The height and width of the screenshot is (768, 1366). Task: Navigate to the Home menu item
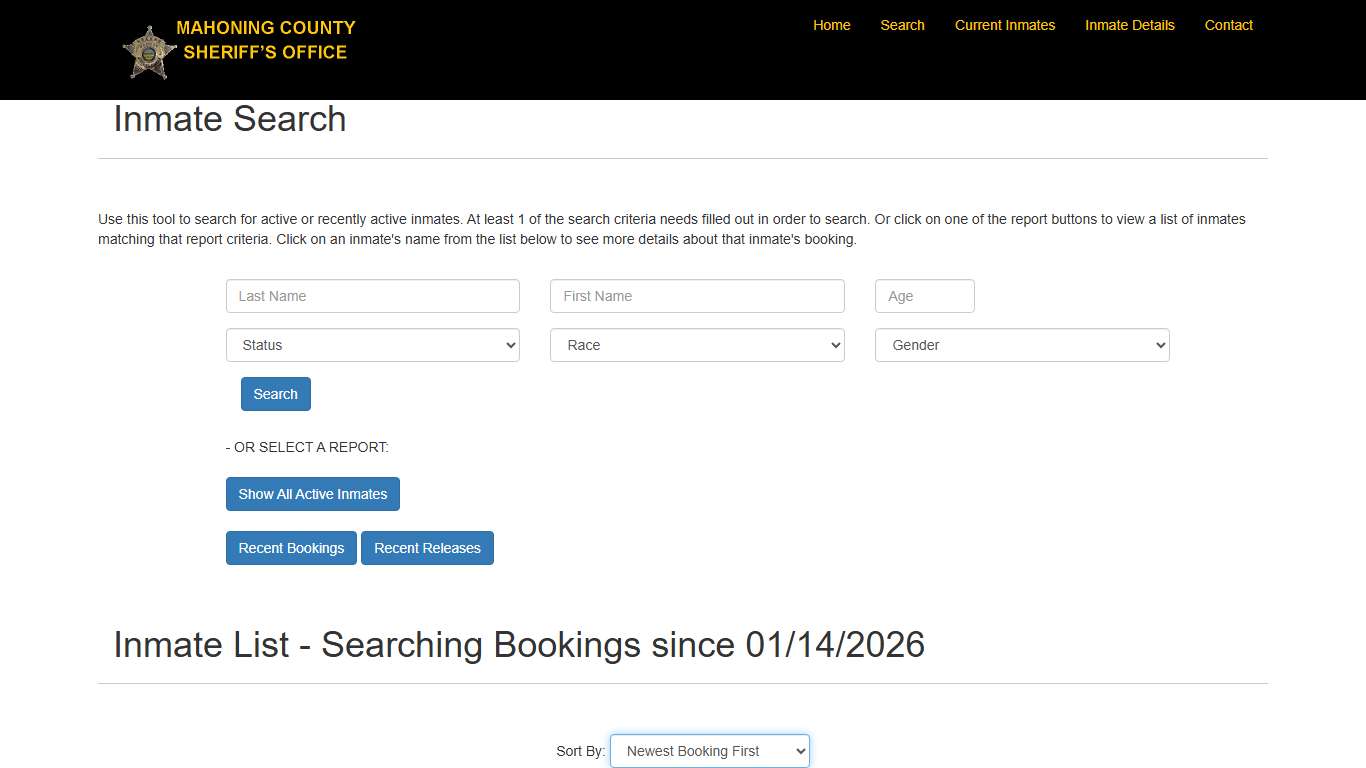[x=831, y=25]
